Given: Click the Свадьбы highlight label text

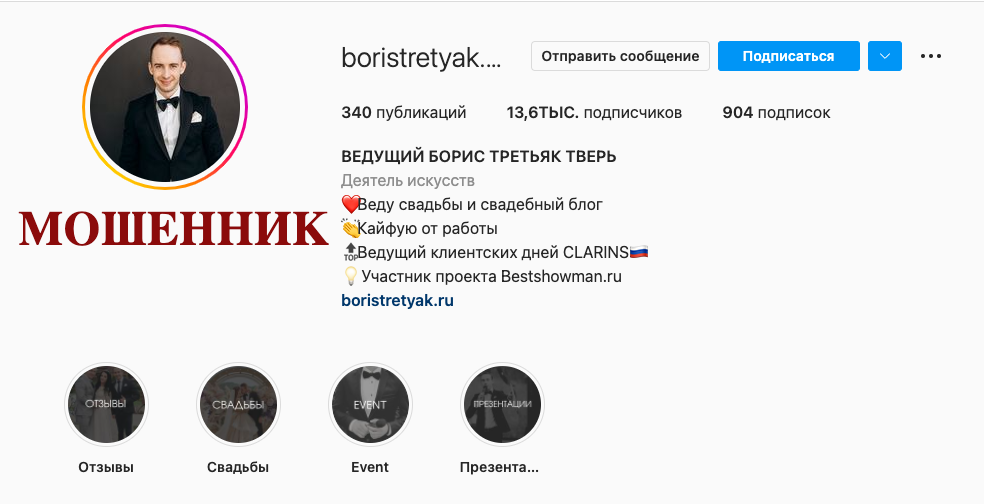Looking at the screenshot, I should click(238, 467).
